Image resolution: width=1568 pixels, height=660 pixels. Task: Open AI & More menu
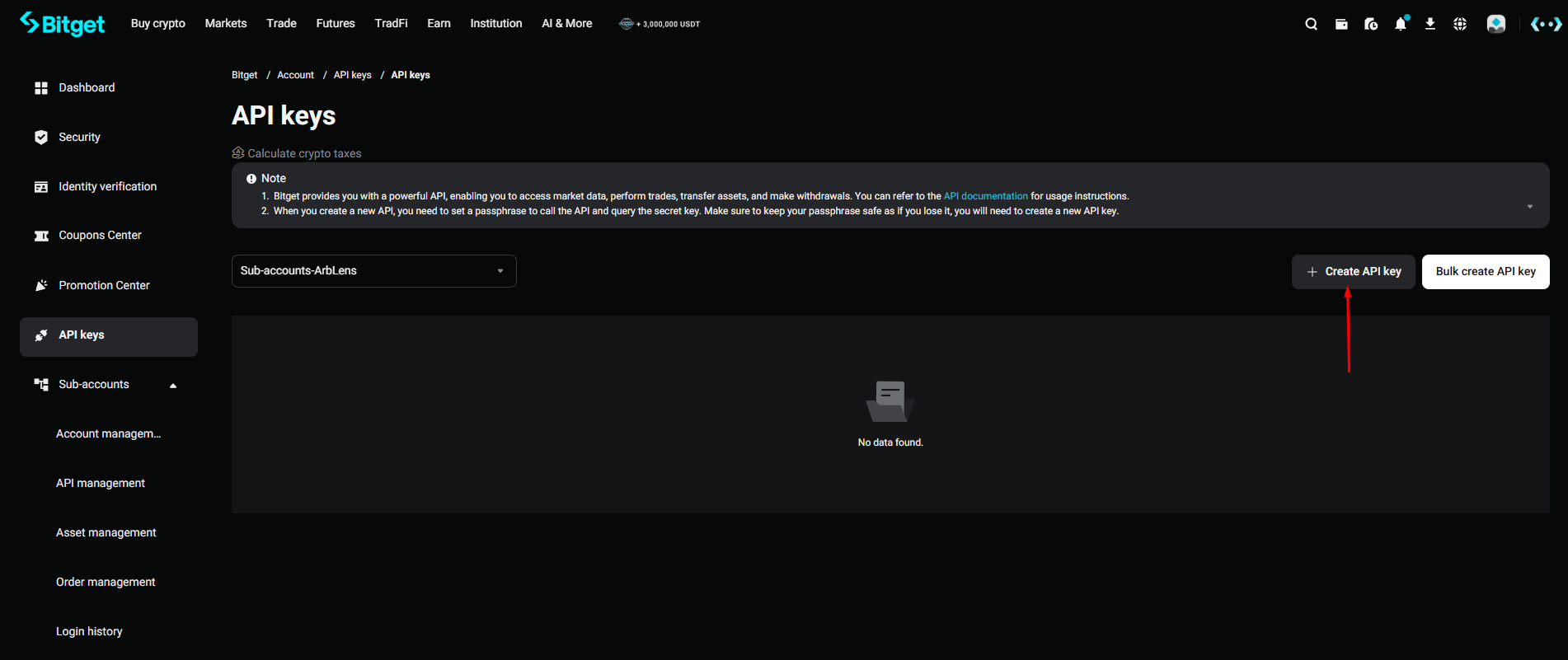(567, 24)
